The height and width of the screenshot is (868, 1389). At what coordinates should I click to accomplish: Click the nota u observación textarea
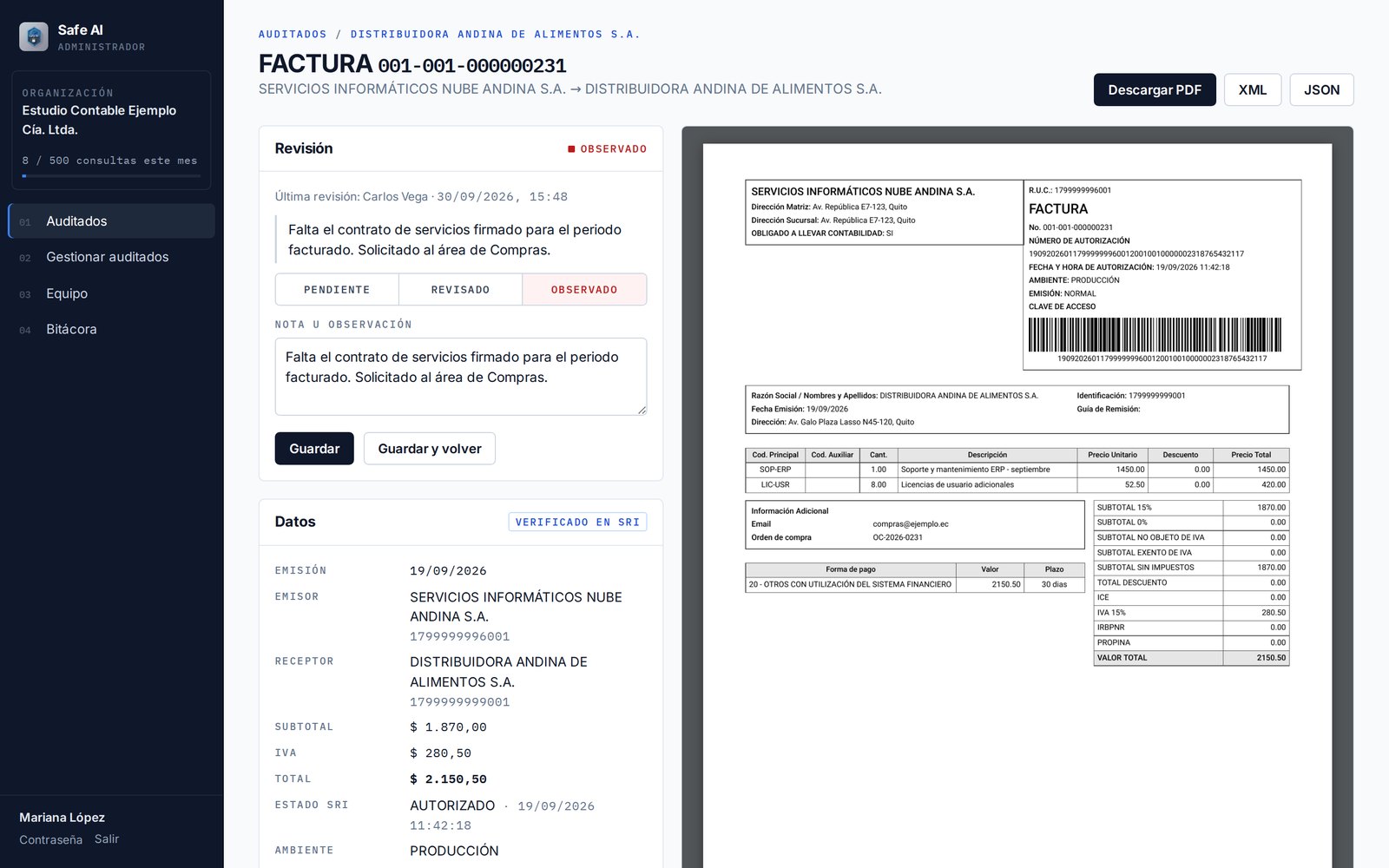[x=461, y=377]
